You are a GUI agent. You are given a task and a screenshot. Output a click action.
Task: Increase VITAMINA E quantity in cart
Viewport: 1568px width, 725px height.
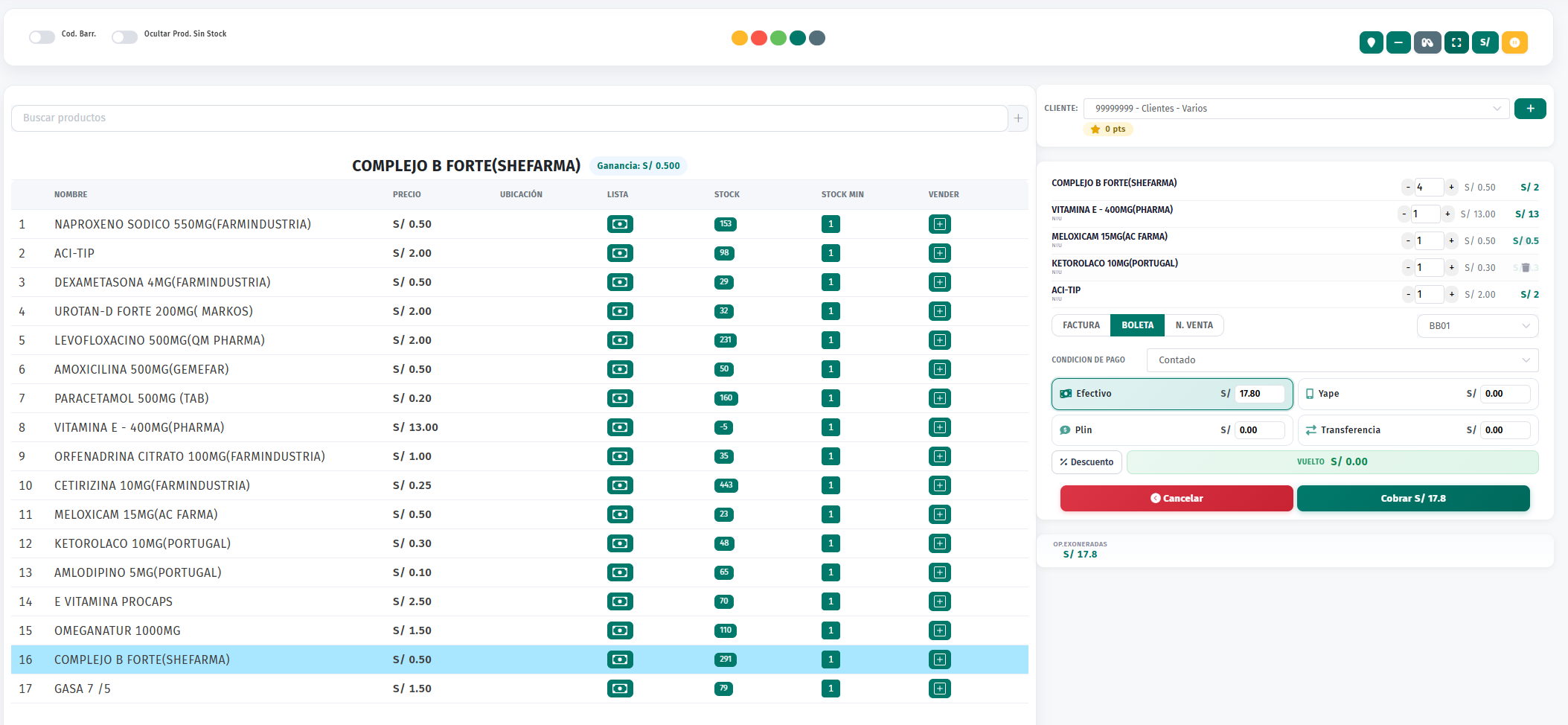tap(1447, 214)
